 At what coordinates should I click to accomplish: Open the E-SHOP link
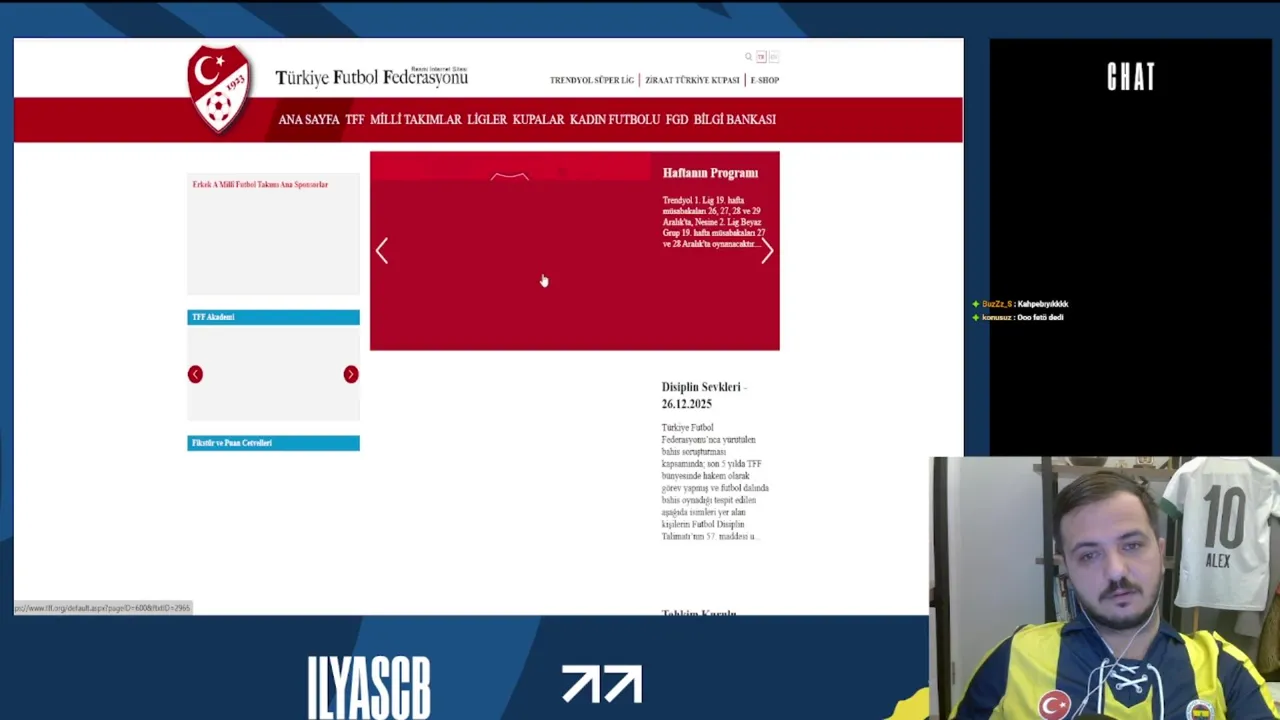[x=765, y=80]
